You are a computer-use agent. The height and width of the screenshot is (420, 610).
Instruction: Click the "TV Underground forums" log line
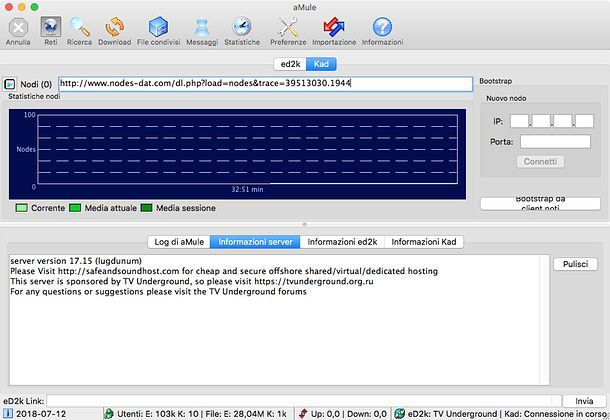(x=158, y=292)
